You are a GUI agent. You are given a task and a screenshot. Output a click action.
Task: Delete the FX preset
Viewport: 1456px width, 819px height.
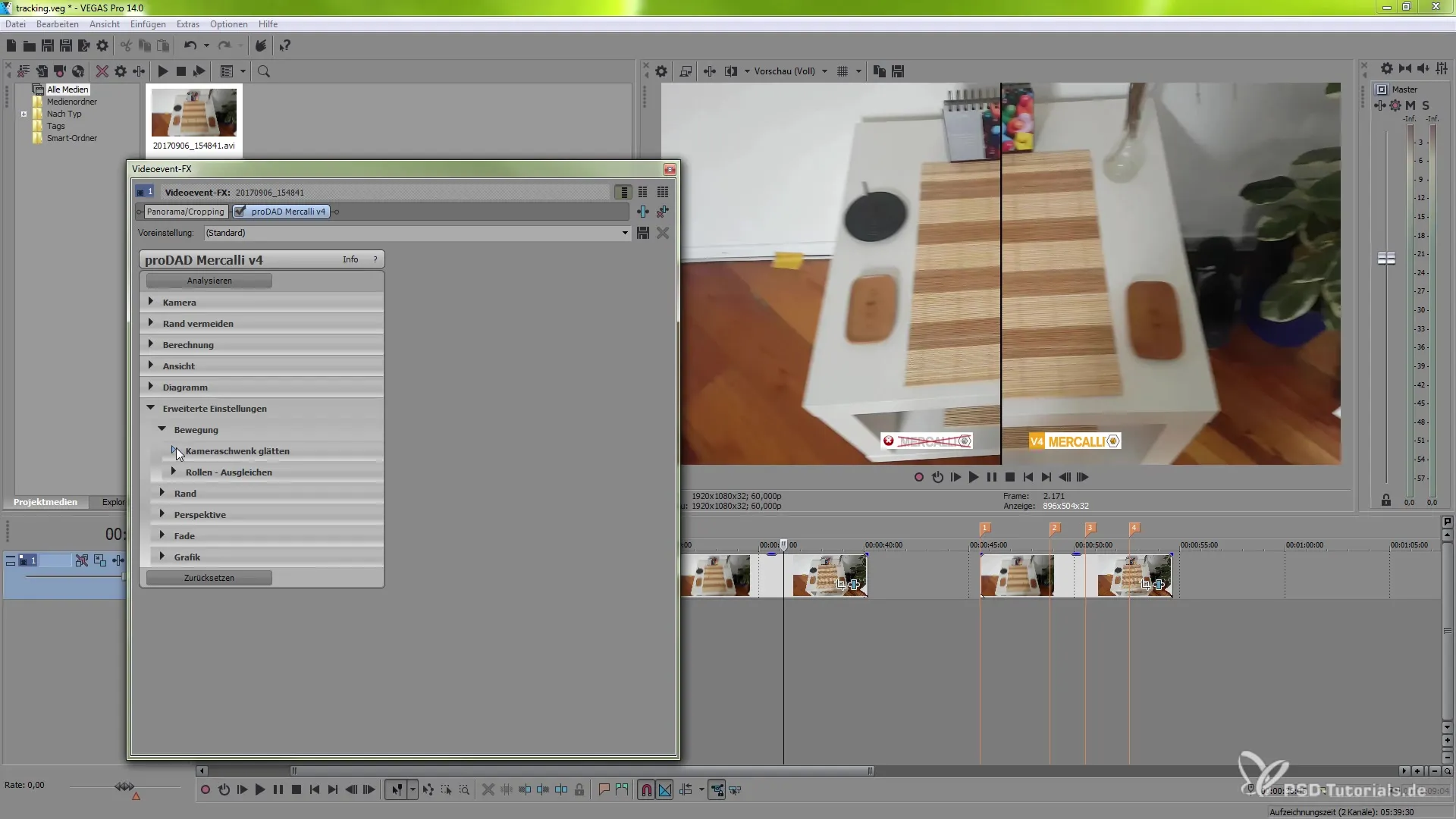[663, 233]
